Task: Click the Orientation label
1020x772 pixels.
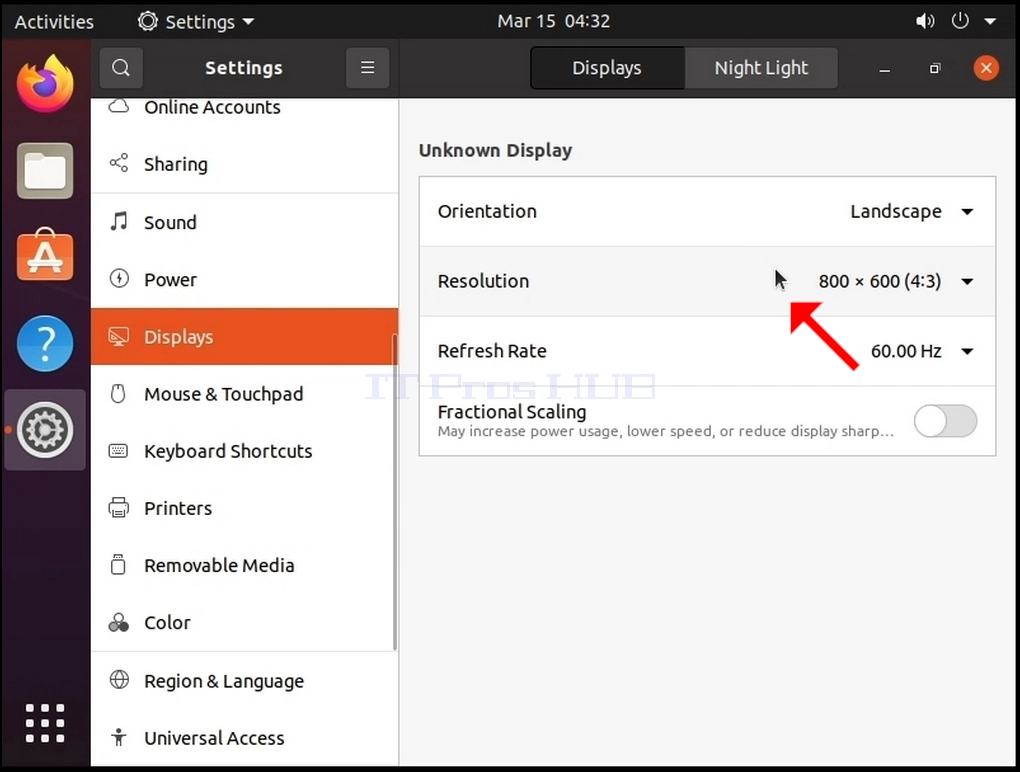Action: 487,211
